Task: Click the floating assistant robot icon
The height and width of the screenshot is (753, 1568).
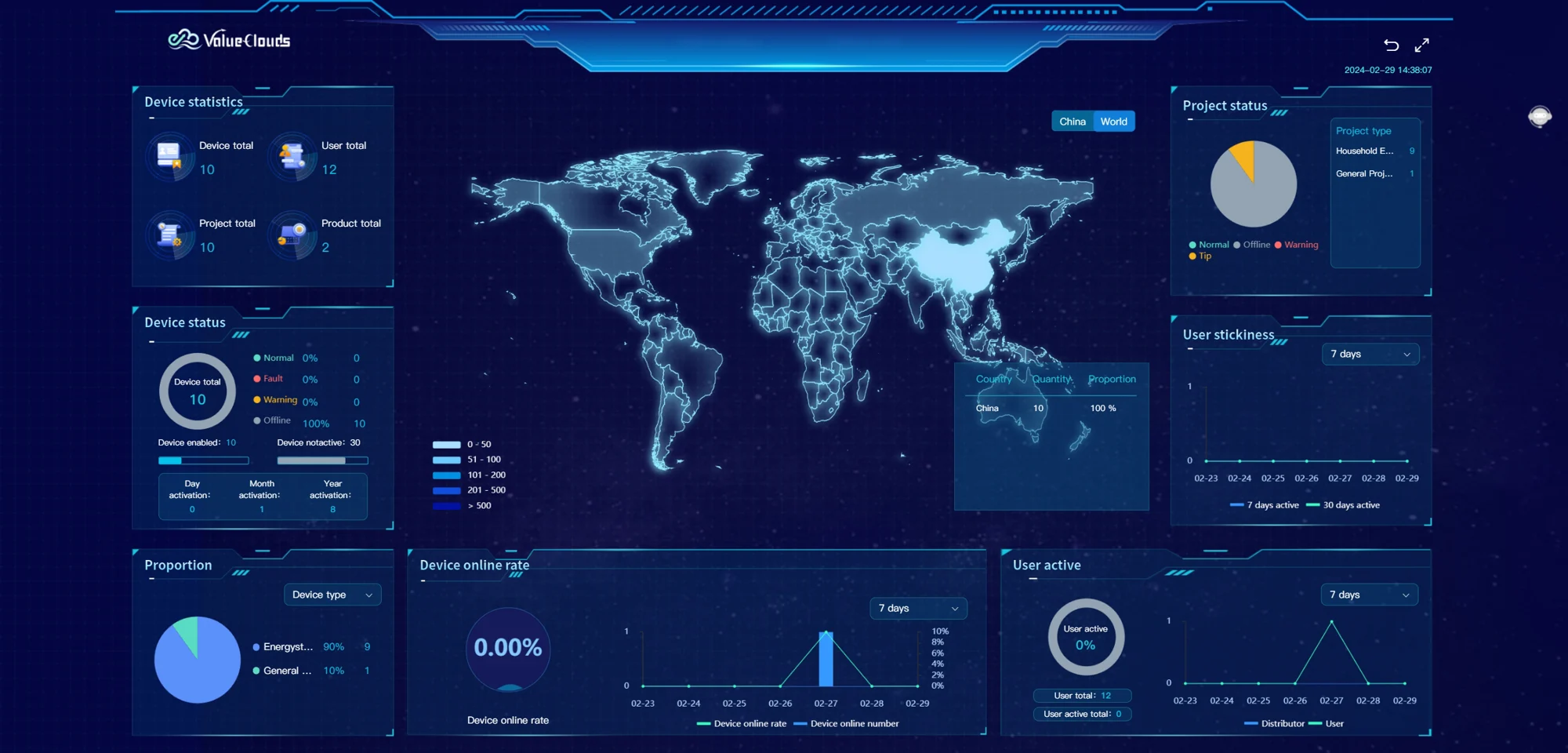Action: click(x=1540, y=117)
